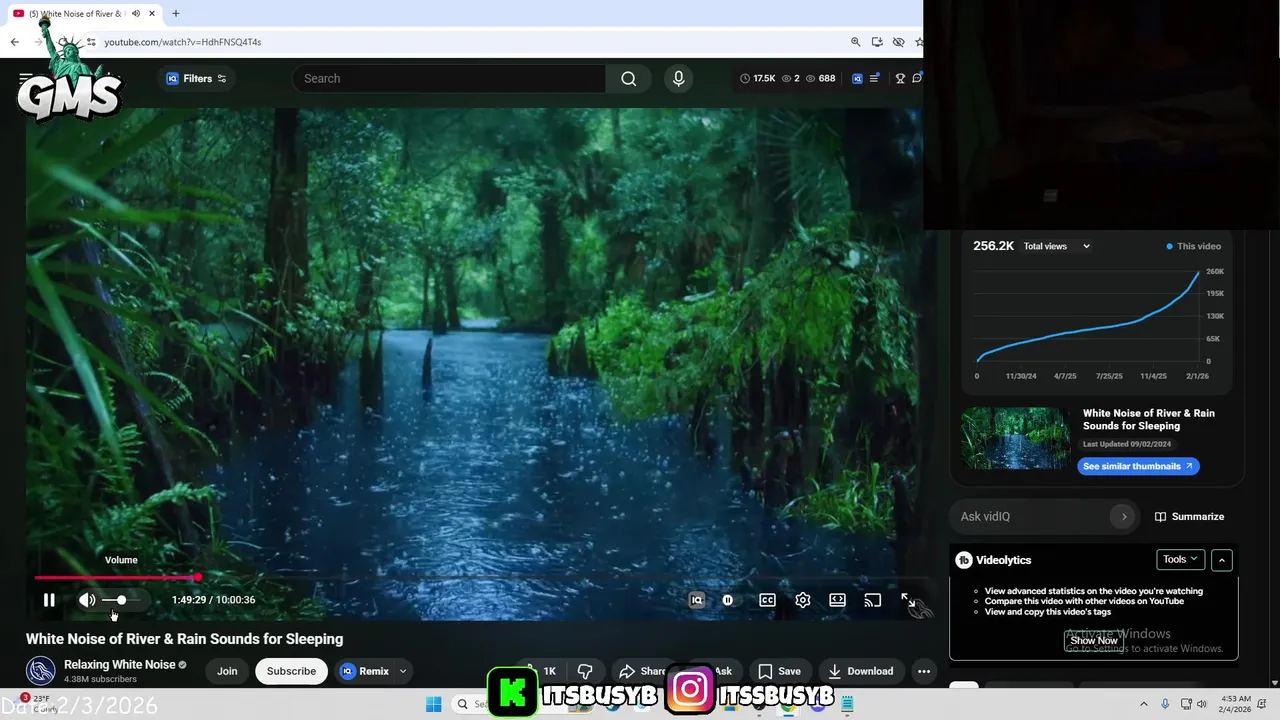
Task: Click the trophy icon in the header
Action: point(900,78)
